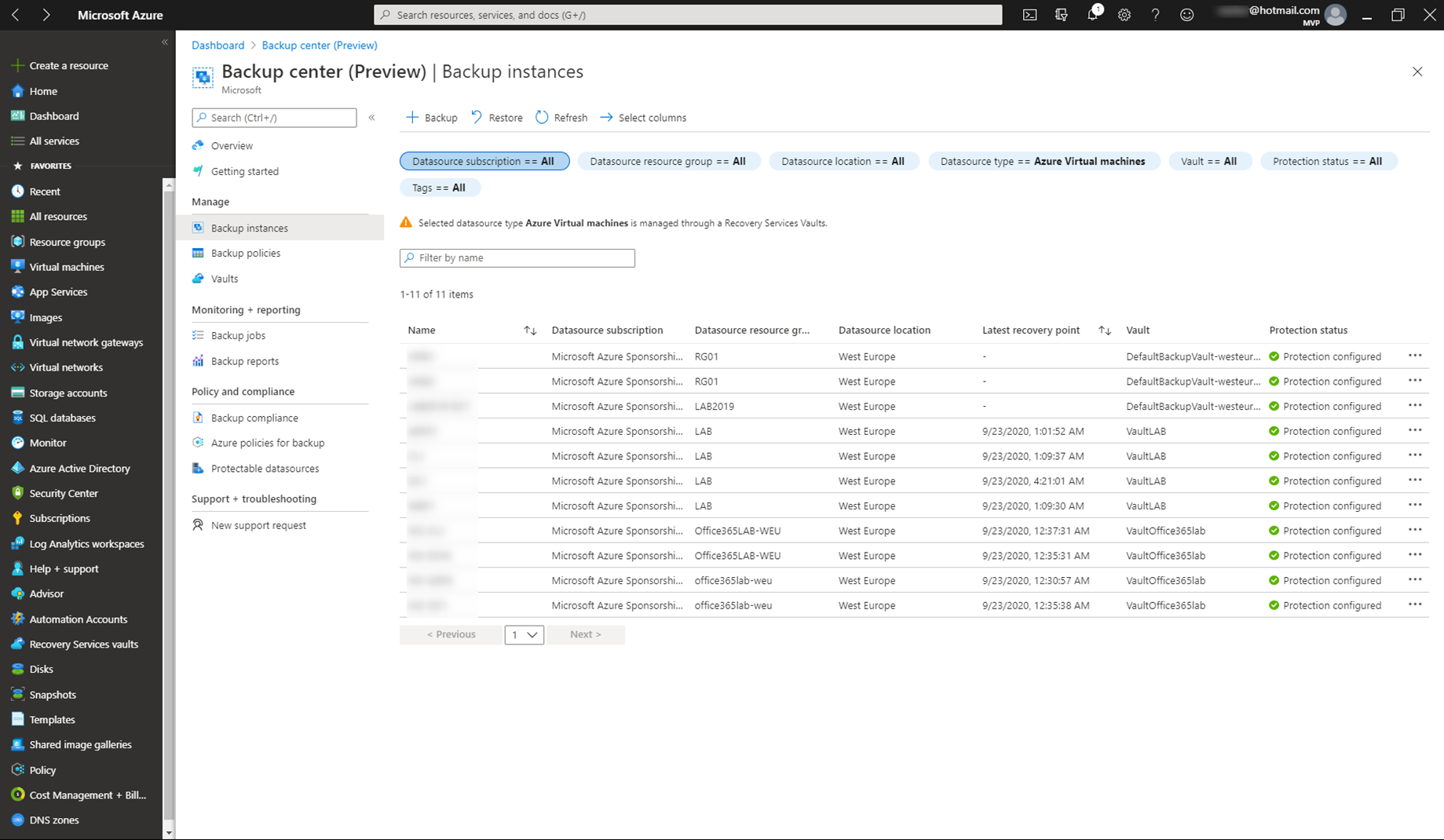1444x840 pixels.
Task: Click the Previous page button
Action: coord(451,634)
